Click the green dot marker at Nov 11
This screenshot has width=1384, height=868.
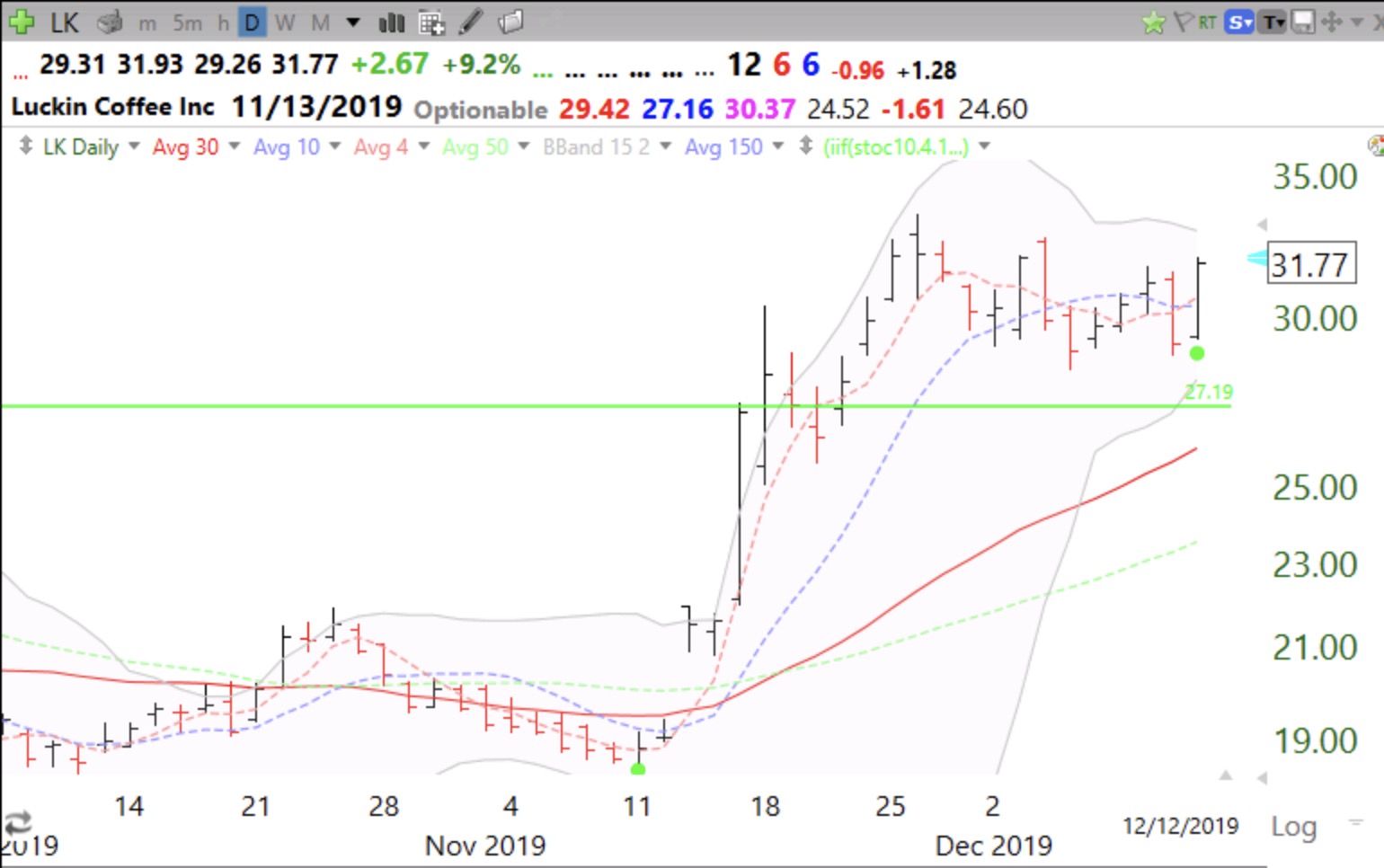(638, 769)
